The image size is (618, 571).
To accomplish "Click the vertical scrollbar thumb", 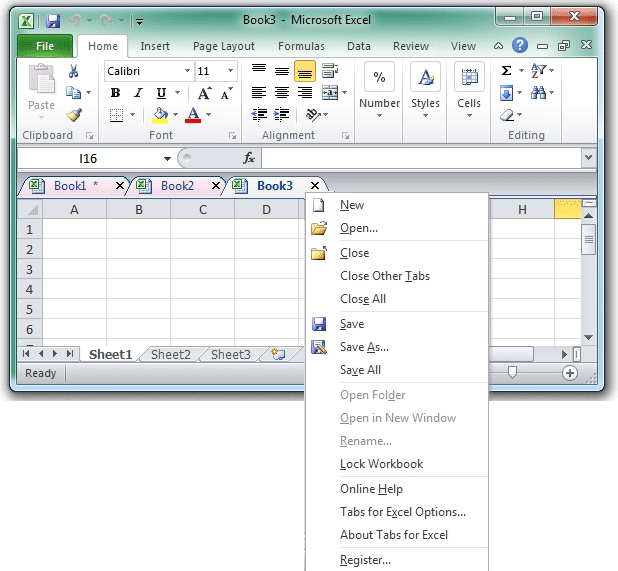I will pyautogui.click(x=589, y=240).
